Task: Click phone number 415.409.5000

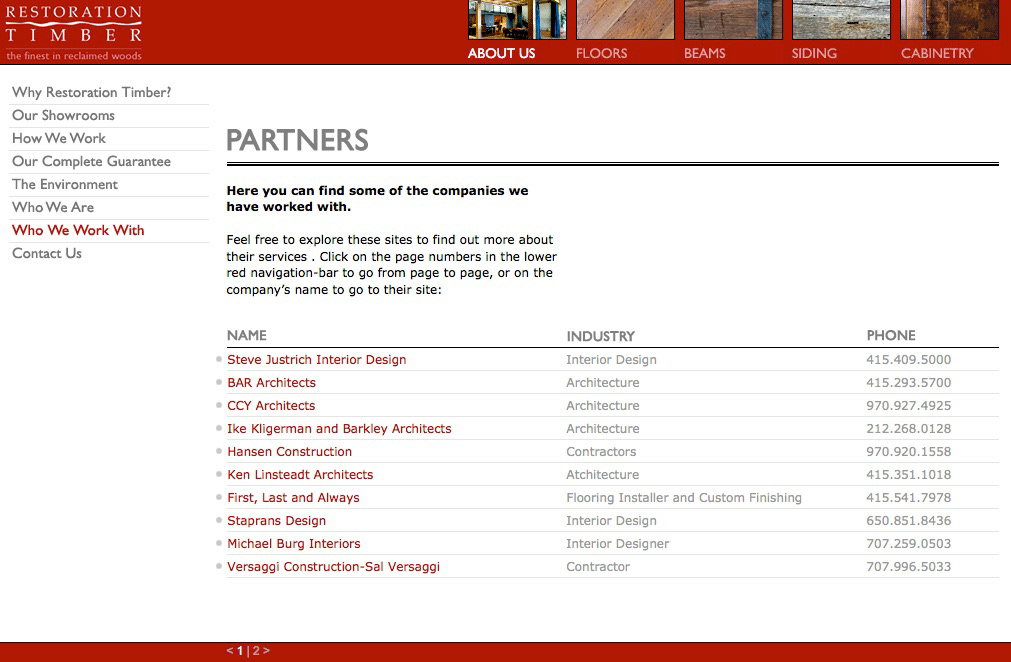Action: (x=908, y=360)
